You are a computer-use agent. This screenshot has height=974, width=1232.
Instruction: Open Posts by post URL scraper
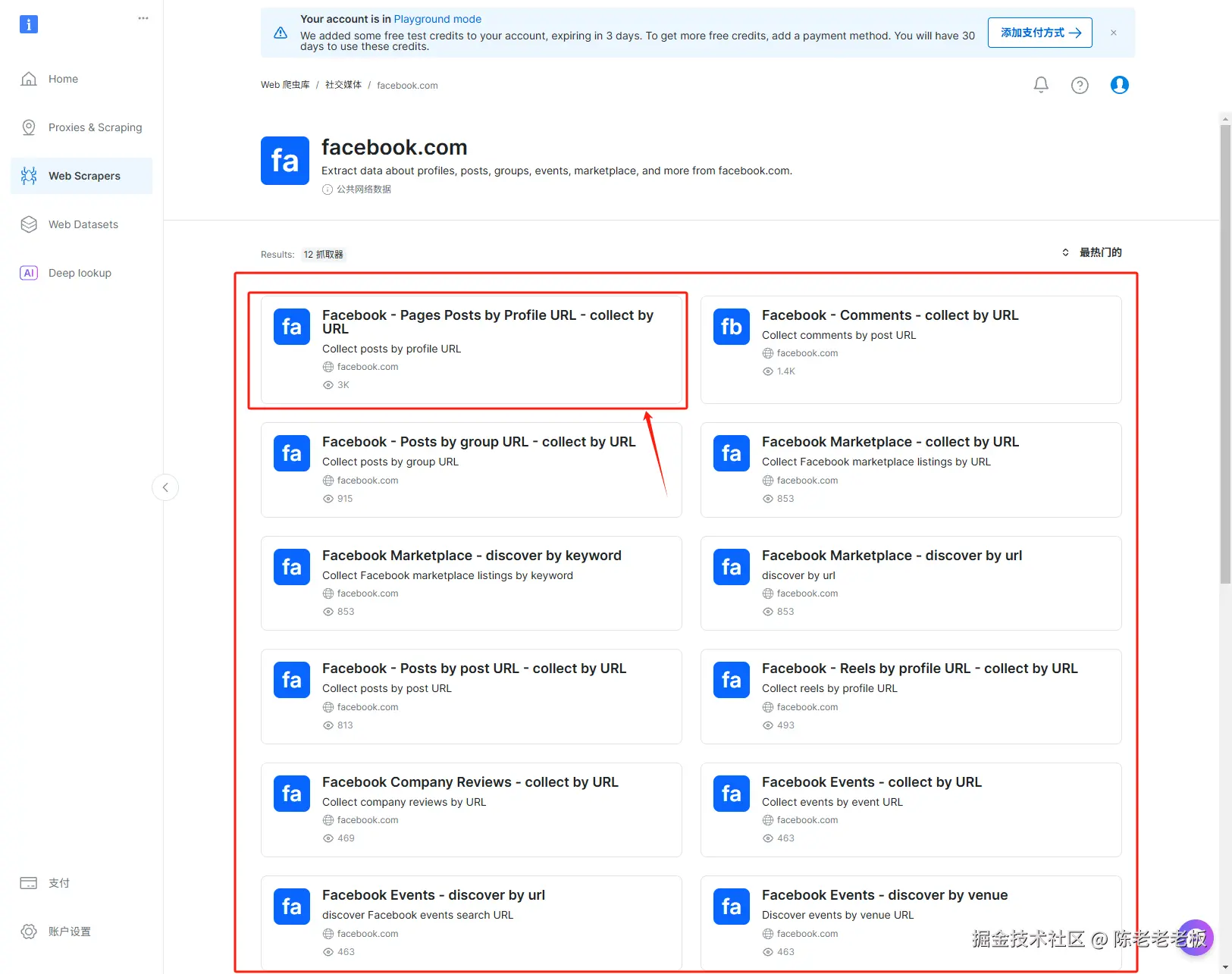click(471, 697)
